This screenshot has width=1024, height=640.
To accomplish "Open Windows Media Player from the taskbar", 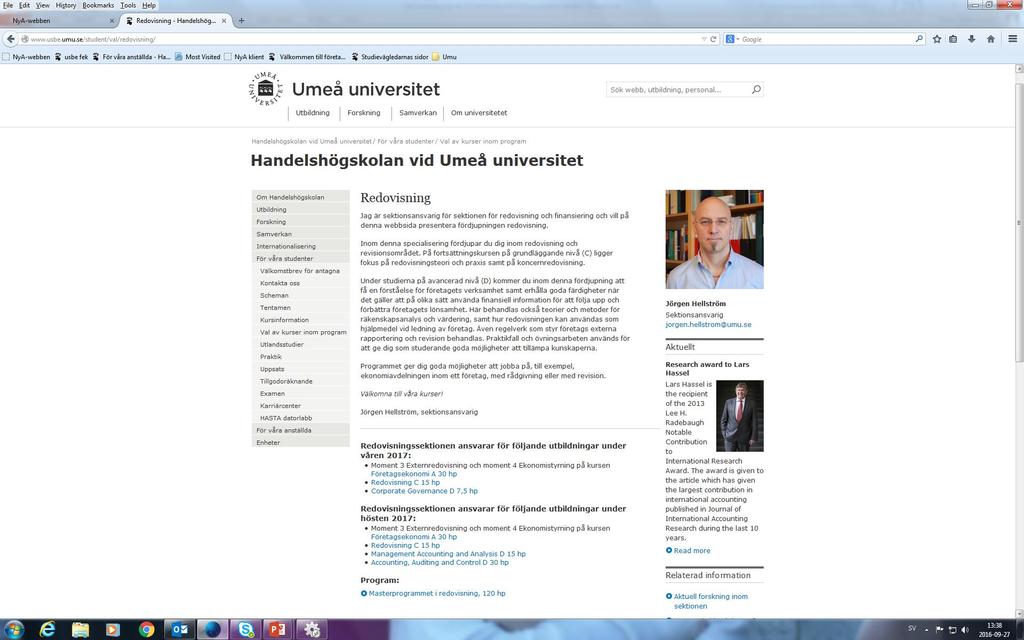I will [114, 630].
